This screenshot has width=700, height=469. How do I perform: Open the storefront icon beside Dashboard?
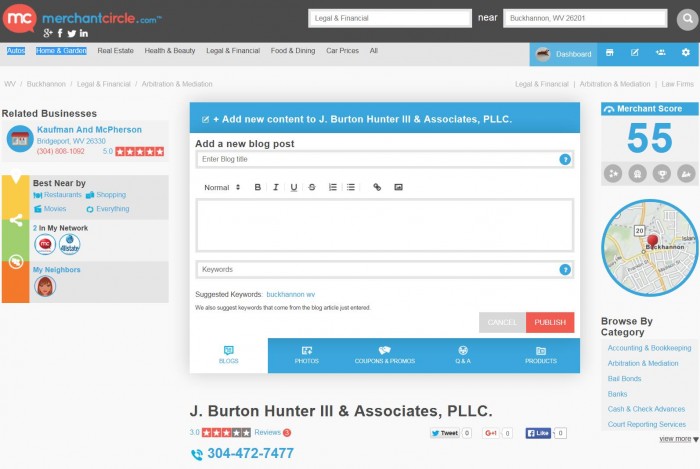coord(609,53)
